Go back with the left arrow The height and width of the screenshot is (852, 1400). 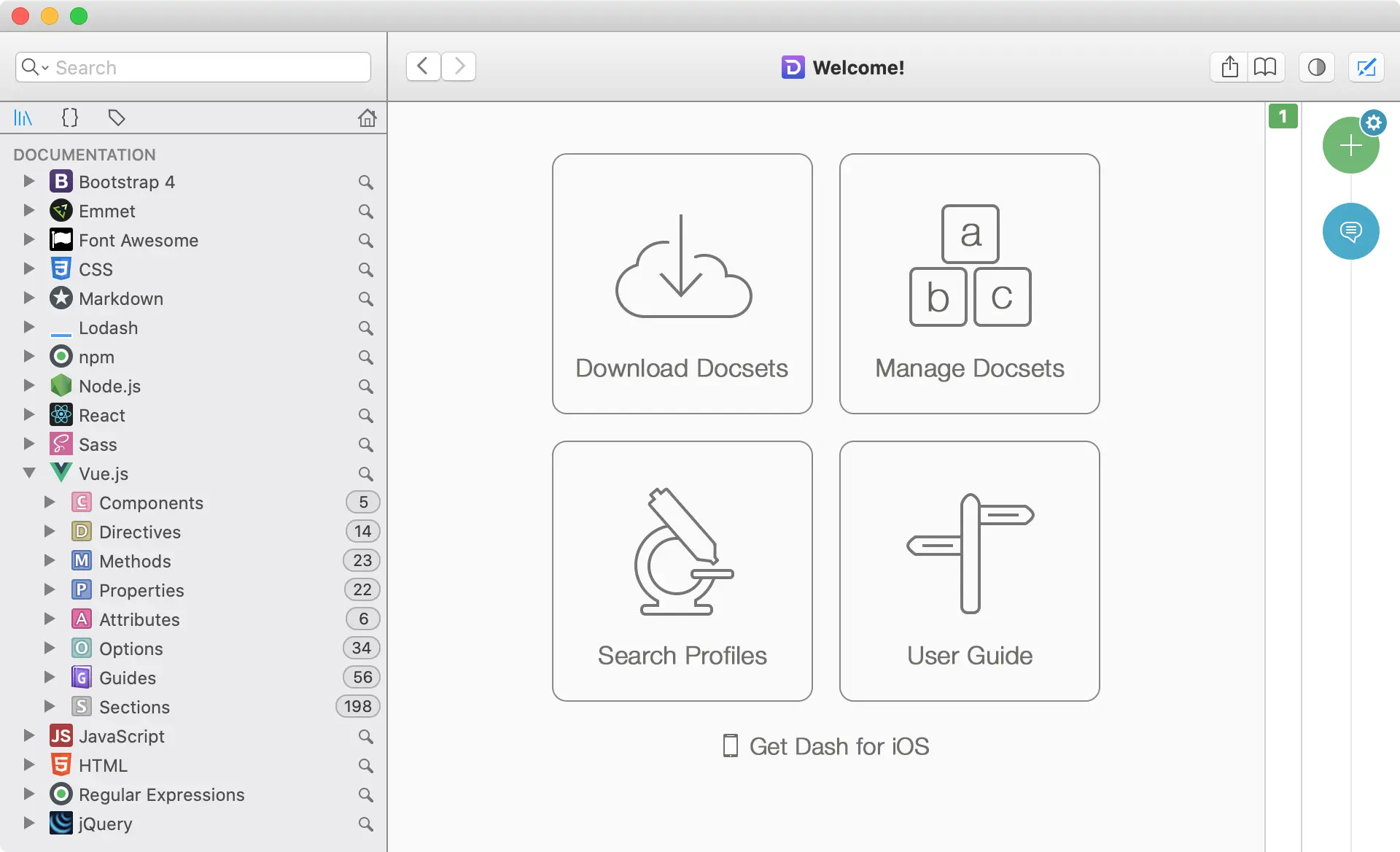click(423, 66)
